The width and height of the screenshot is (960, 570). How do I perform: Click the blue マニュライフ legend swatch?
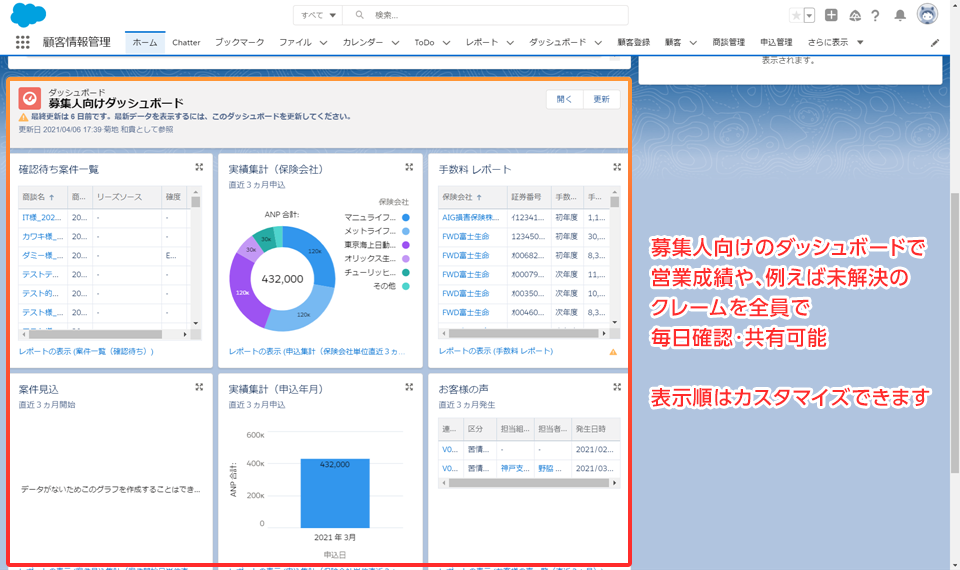coord(406,216)
